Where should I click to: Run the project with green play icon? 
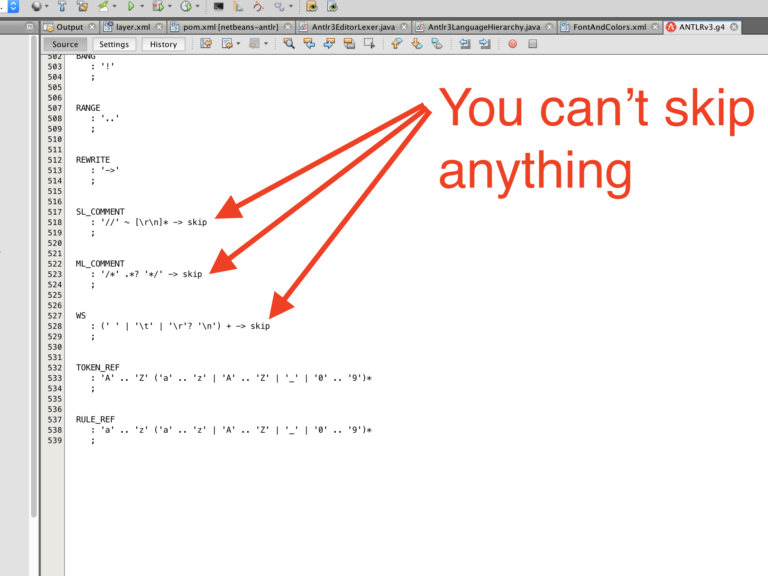pos(131,6)
